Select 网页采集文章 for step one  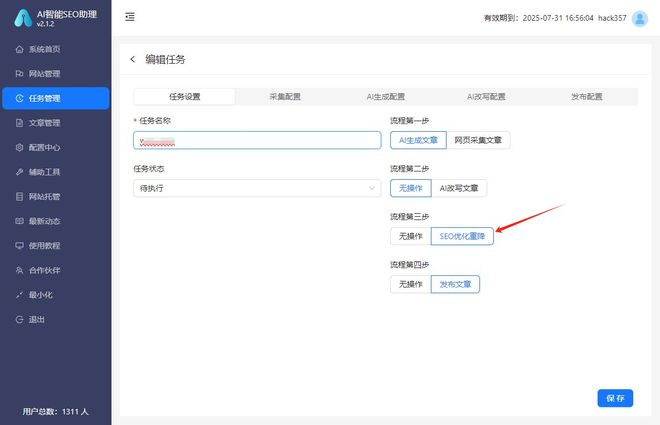coord(477,140)
